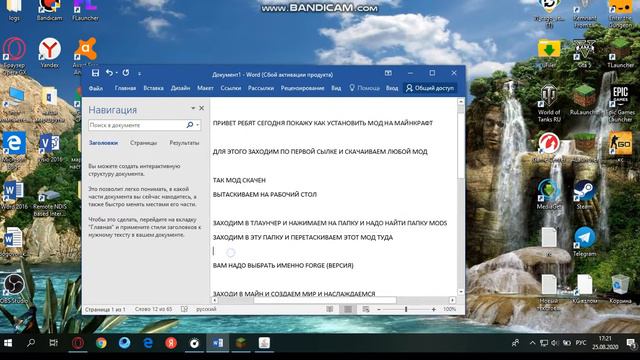Screen dimensions: 640x360
Task: Select the World of Tanks RU shortcut
Action: [x=549, y=103]
